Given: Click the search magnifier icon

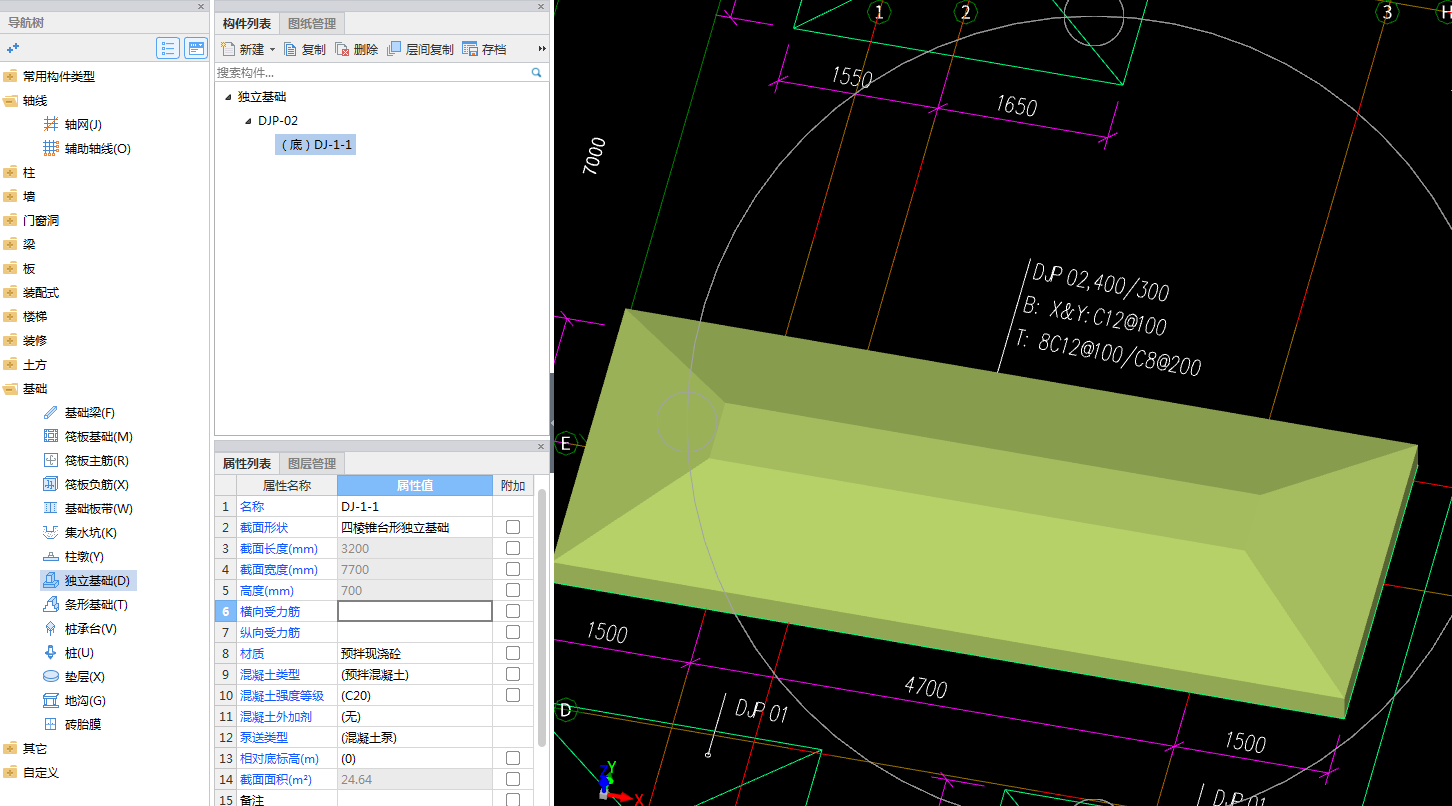Looking at the screenshot, I should [536, 72].
